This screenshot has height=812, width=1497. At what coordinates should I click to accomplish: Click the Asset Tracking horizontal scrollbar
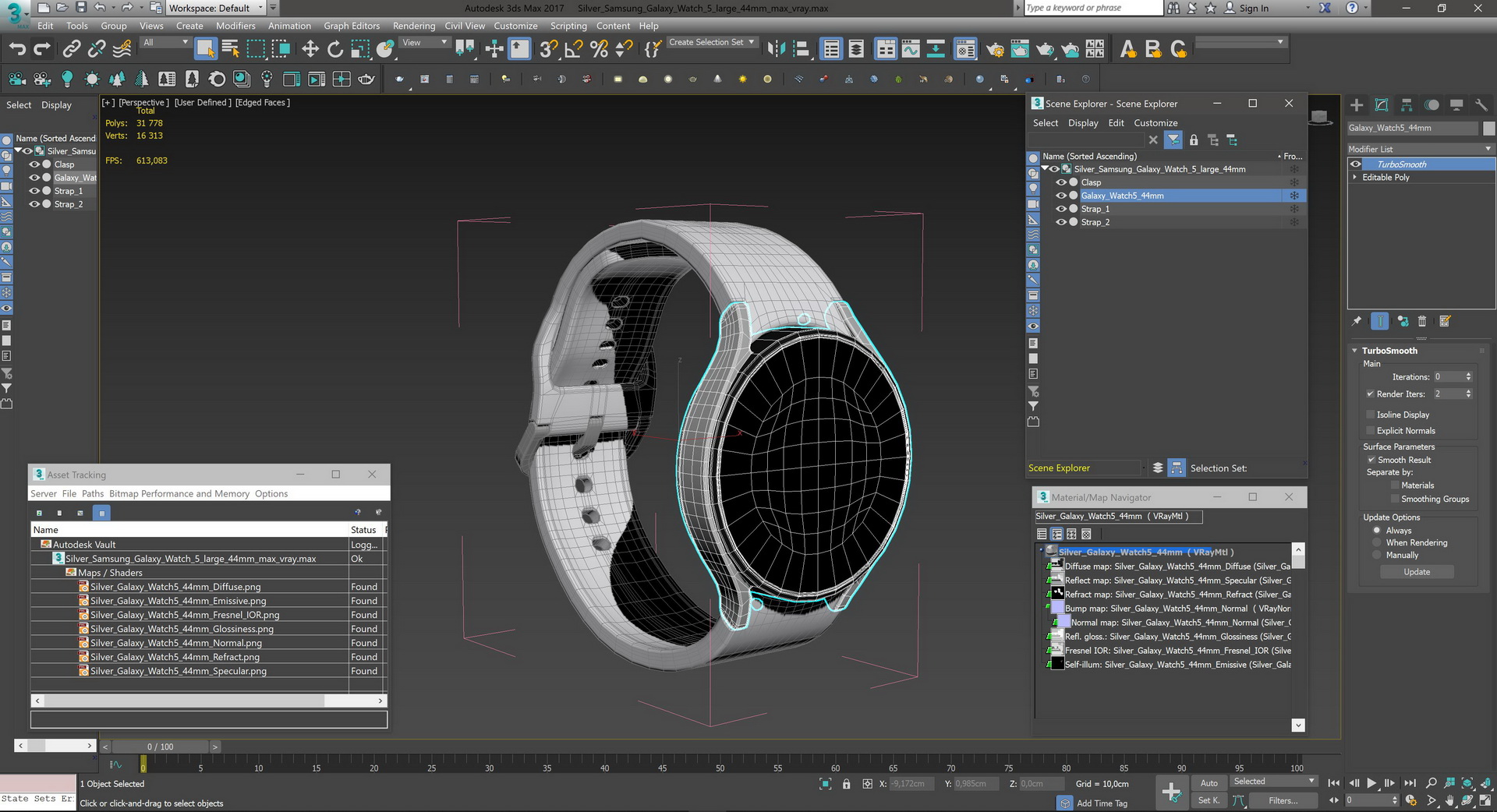(x=209, y=701)
